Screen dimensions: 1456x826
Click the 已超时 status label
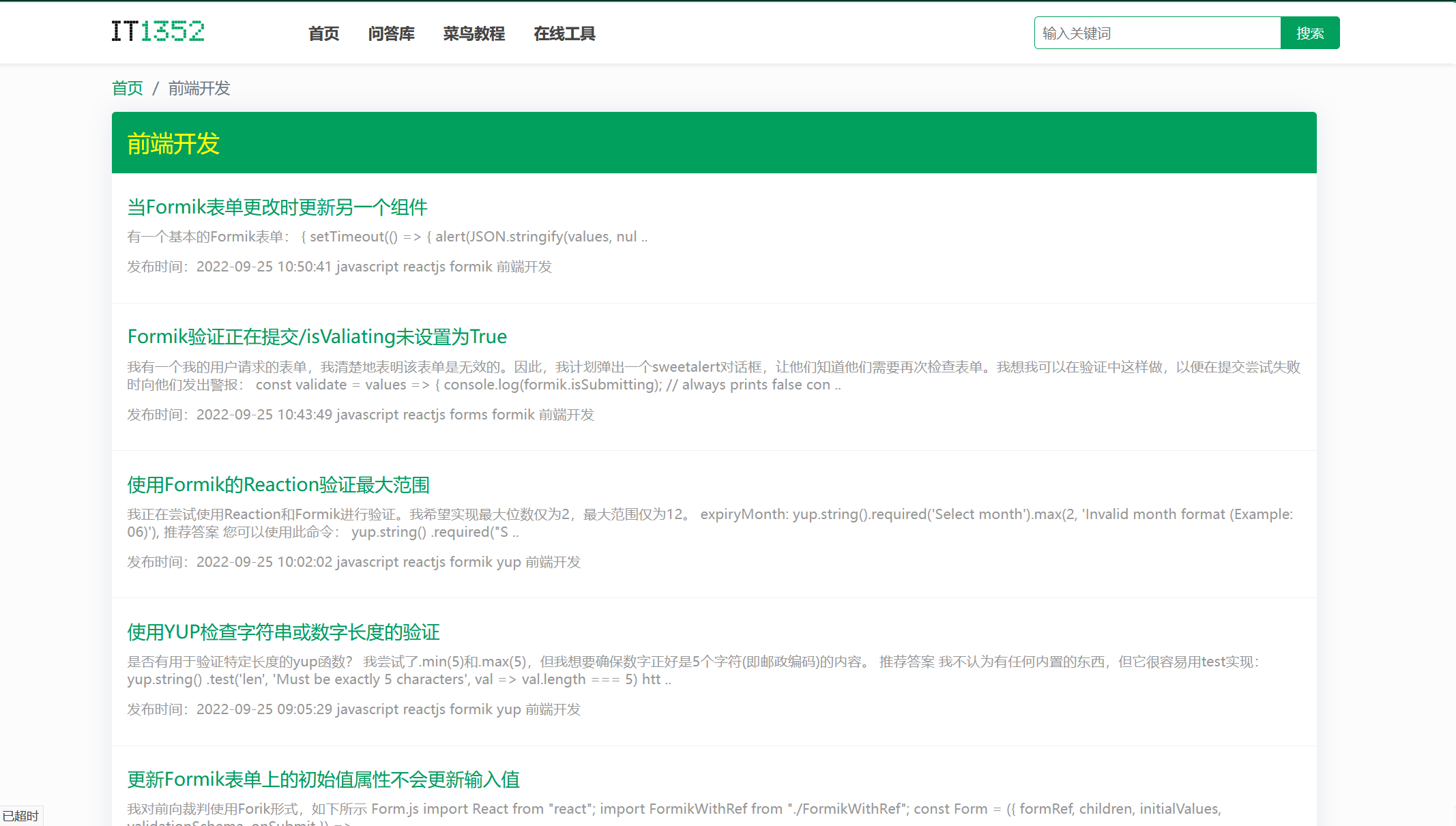[20, 816]
